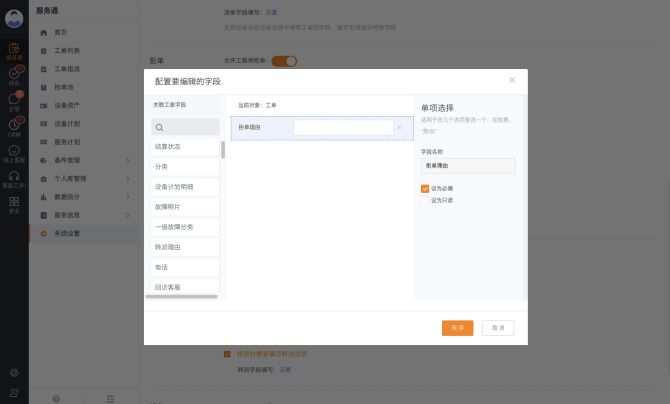Click the magnifier icon in field search box
Image resolution: width=670 pixels, height=404 pixels.
coord(160,127)
